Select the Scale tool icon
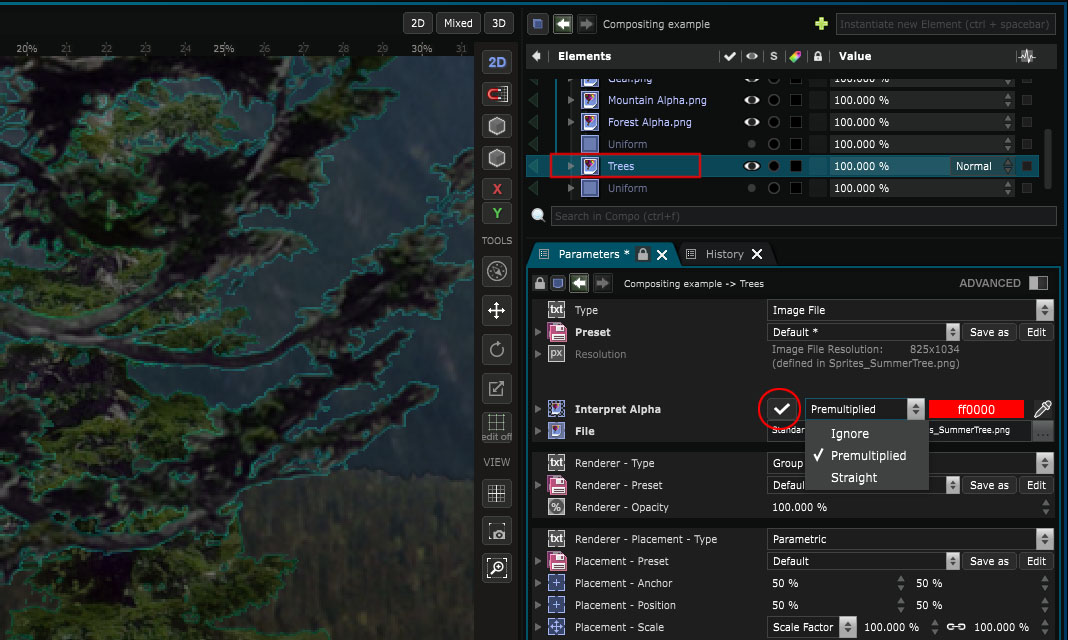 tap(497, 389)
